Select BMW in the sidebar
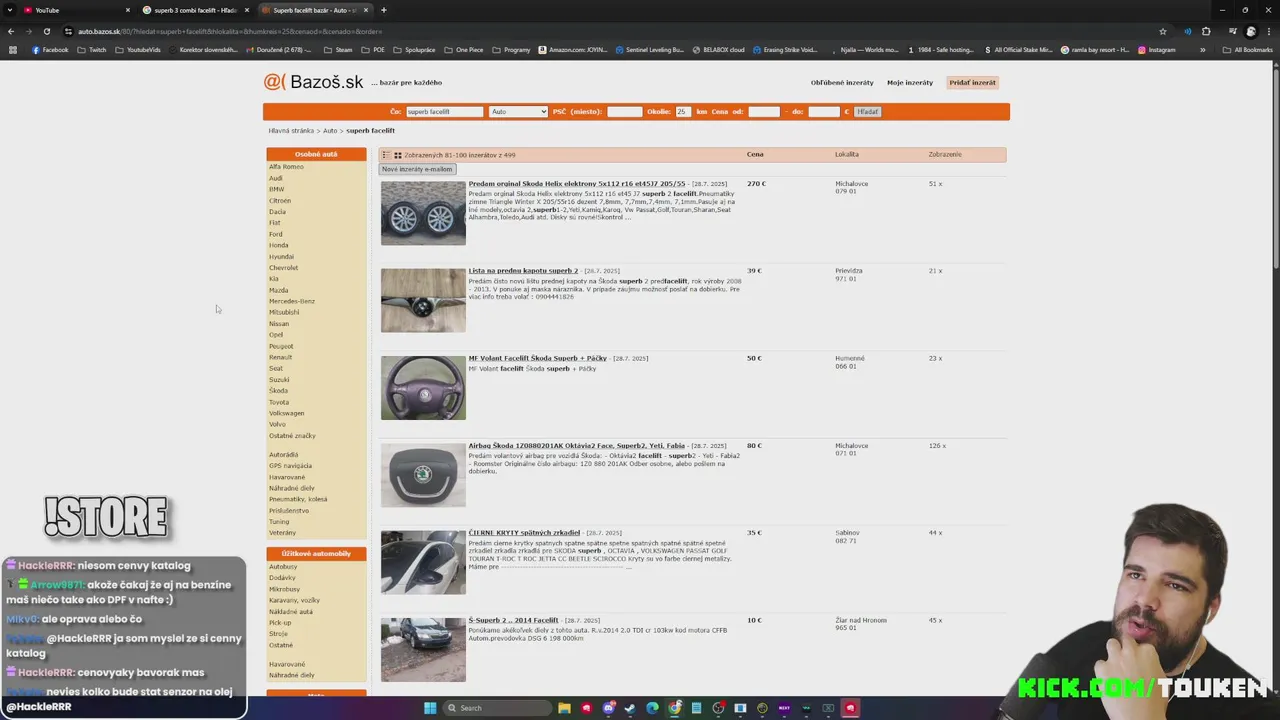This screenshot has height=720, width=1280. pos(276,189)
